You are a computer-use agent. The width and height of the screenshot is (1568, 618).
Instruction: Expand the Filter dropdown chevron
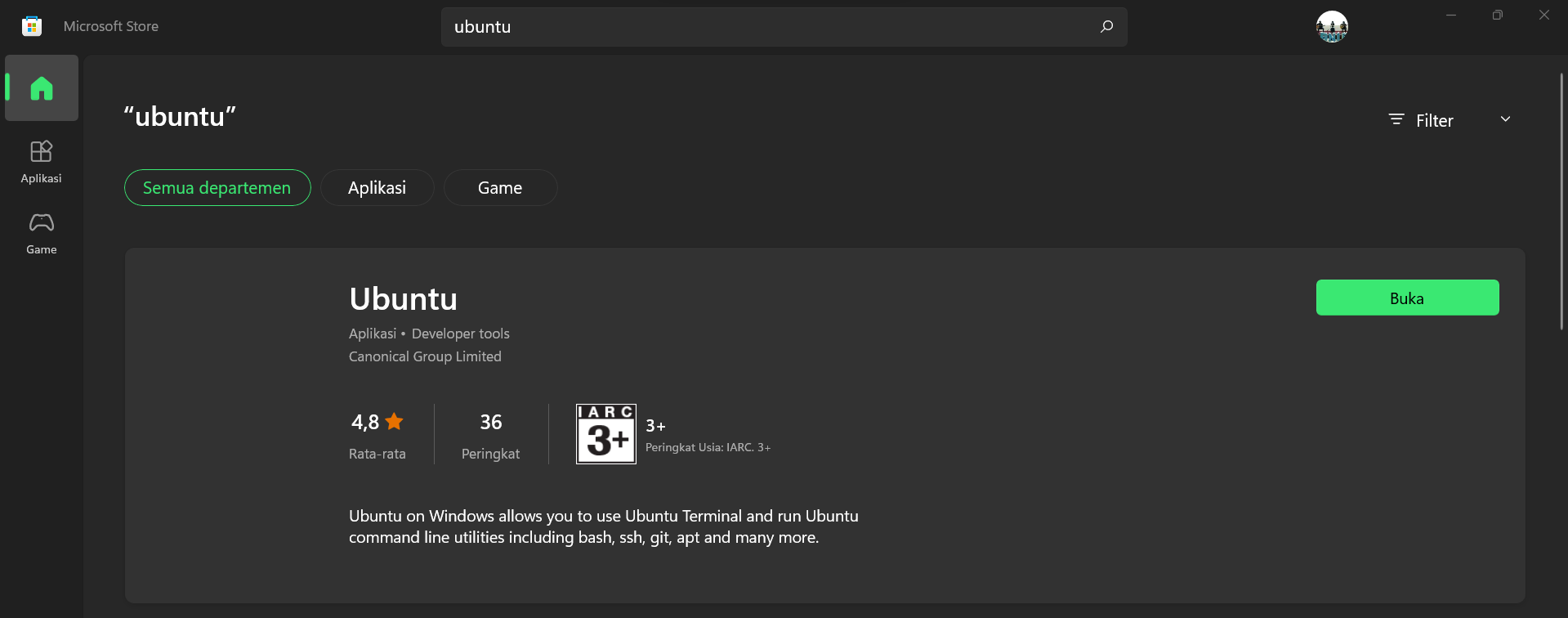pos(1505,119)
